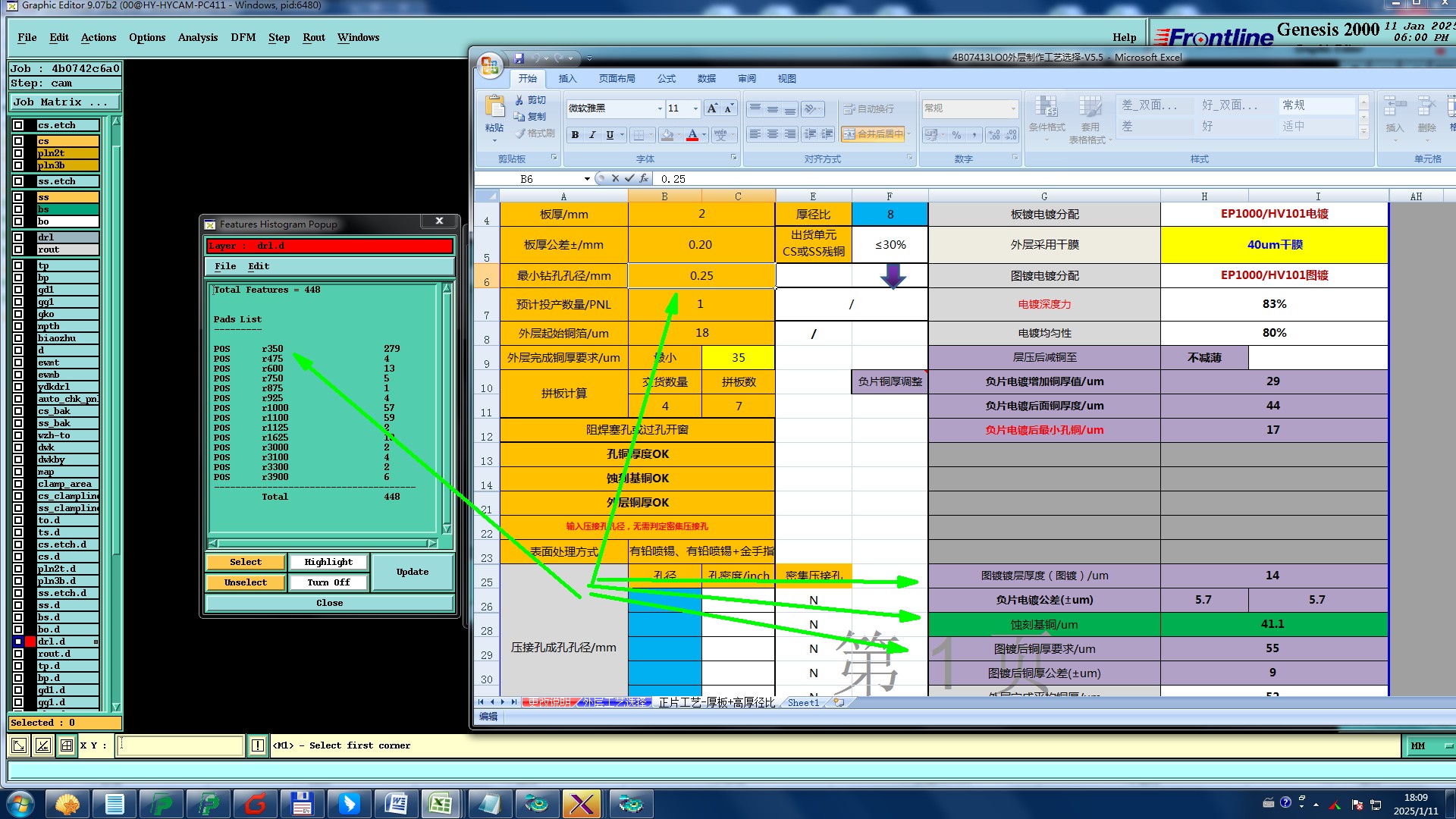This screenshot has height=819, width=1456.
Task: Toggle the drl layer checkbox
Action: [18, 237]
